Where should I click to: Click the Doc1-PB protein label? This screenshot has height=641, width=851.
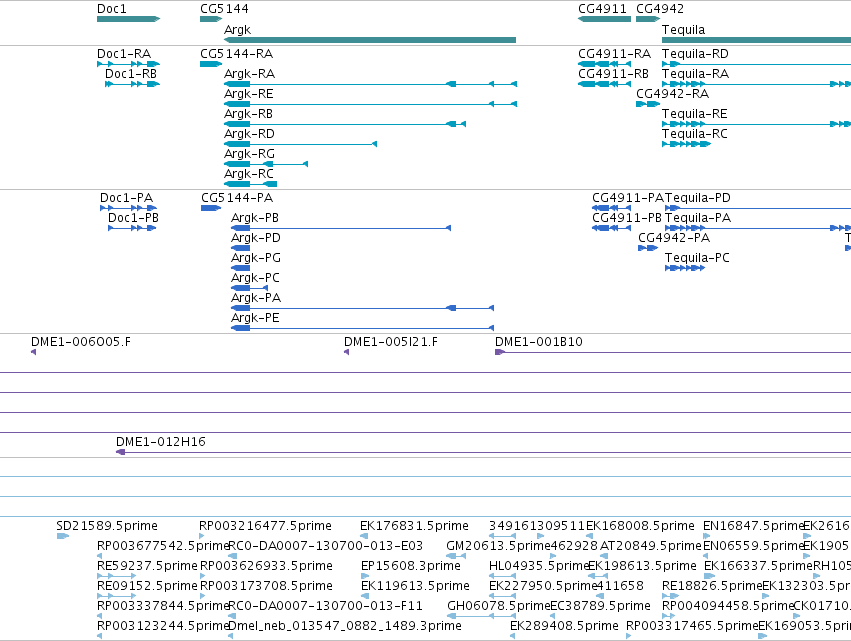pos(134,218)
